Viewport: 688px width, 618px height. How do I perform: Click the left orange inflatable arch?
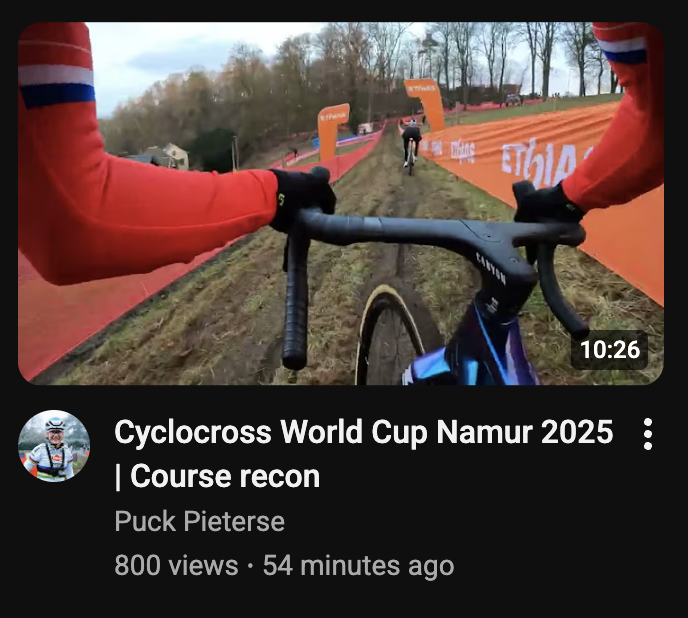click(333, 131)
